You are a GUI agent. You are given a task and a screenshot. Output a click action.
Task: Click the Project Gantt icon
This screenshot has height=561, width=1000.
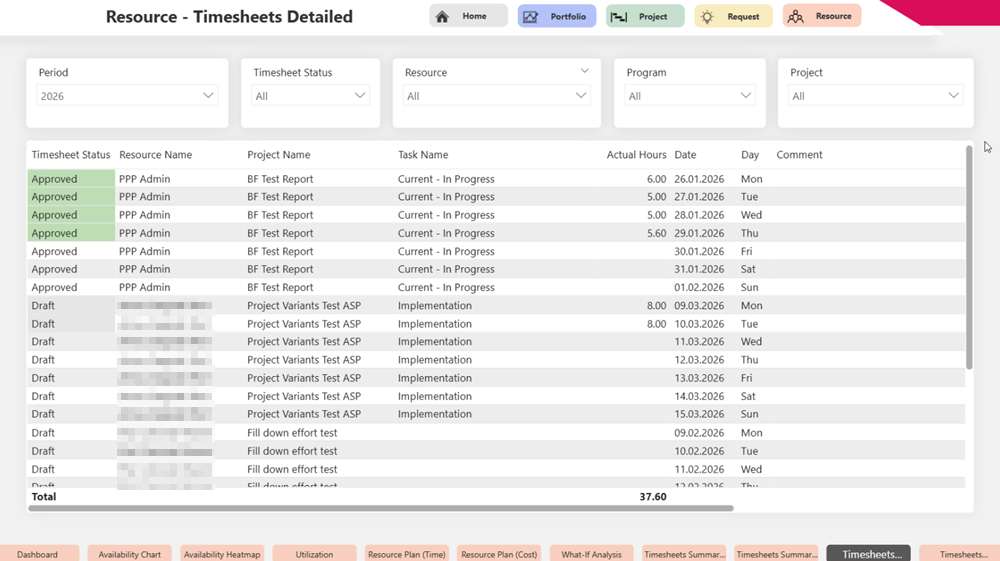(619, 17)
